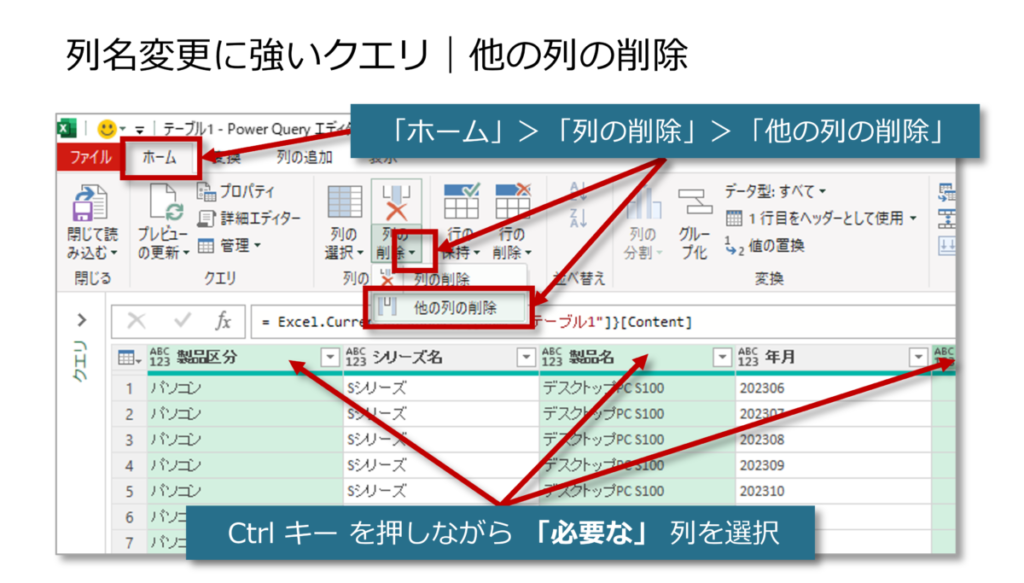The height and width of the screenshot is (583, 1024).
Task: Open the シリーズ名 column filter dropdown
Action: point(525,357)
